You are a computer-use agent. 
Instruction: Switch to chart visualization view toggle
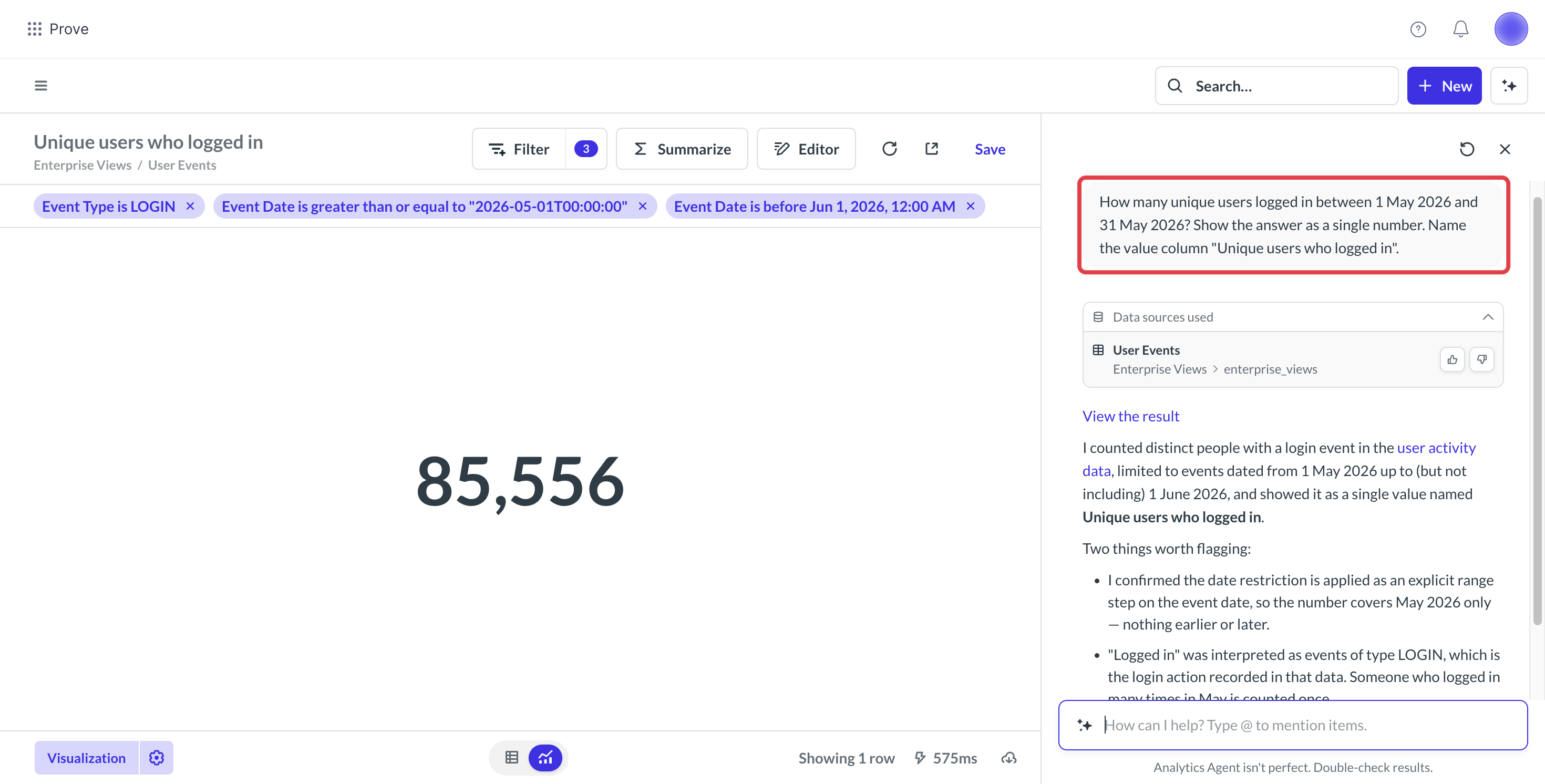point(545,758)
